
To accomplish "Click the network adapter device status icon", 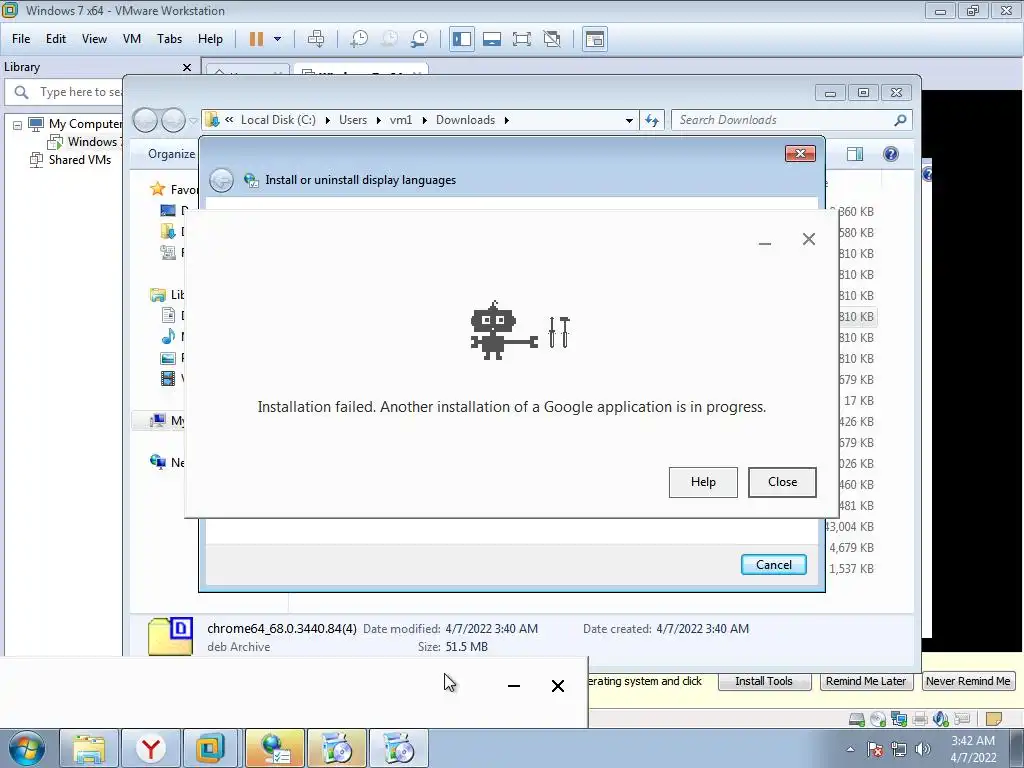I will 899,720.
